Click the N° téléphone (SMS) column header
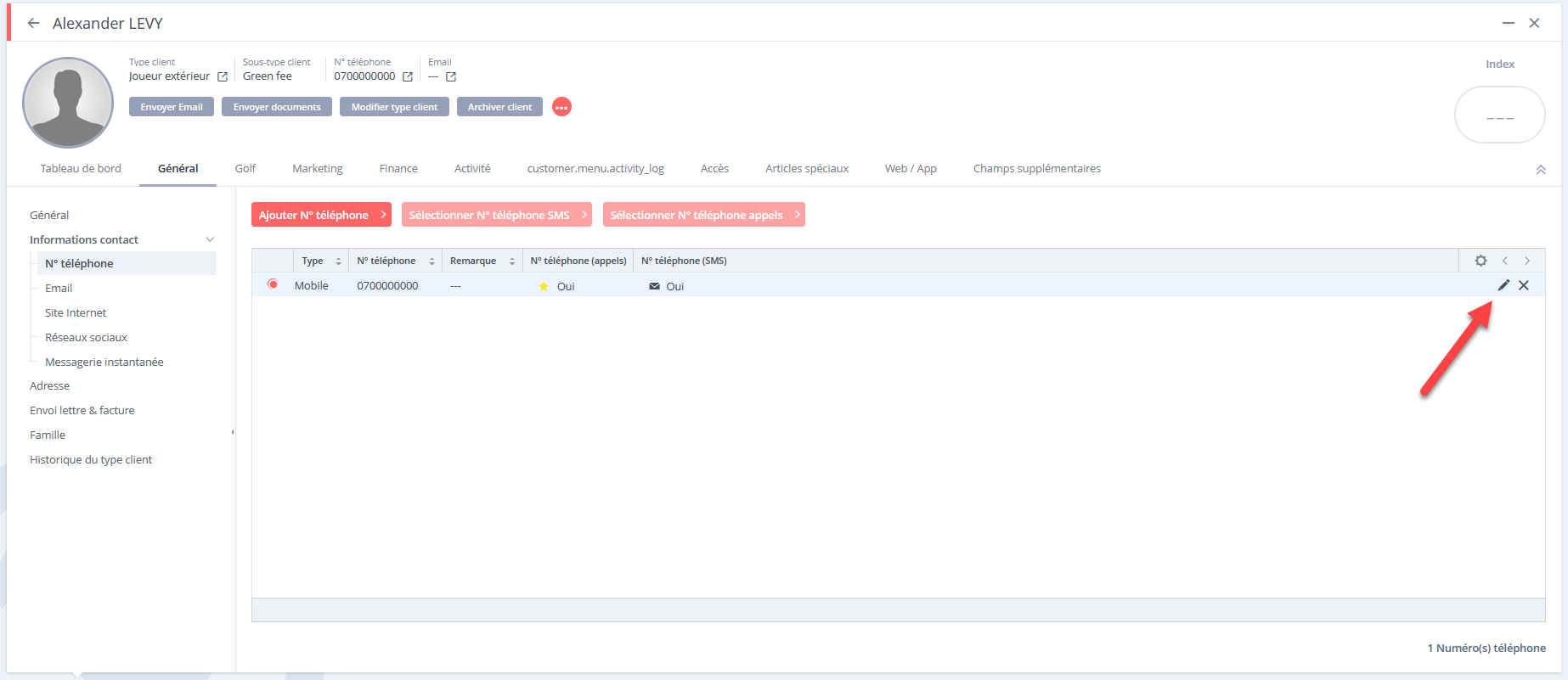1568x680 pixels. click(x=684, y=261)
